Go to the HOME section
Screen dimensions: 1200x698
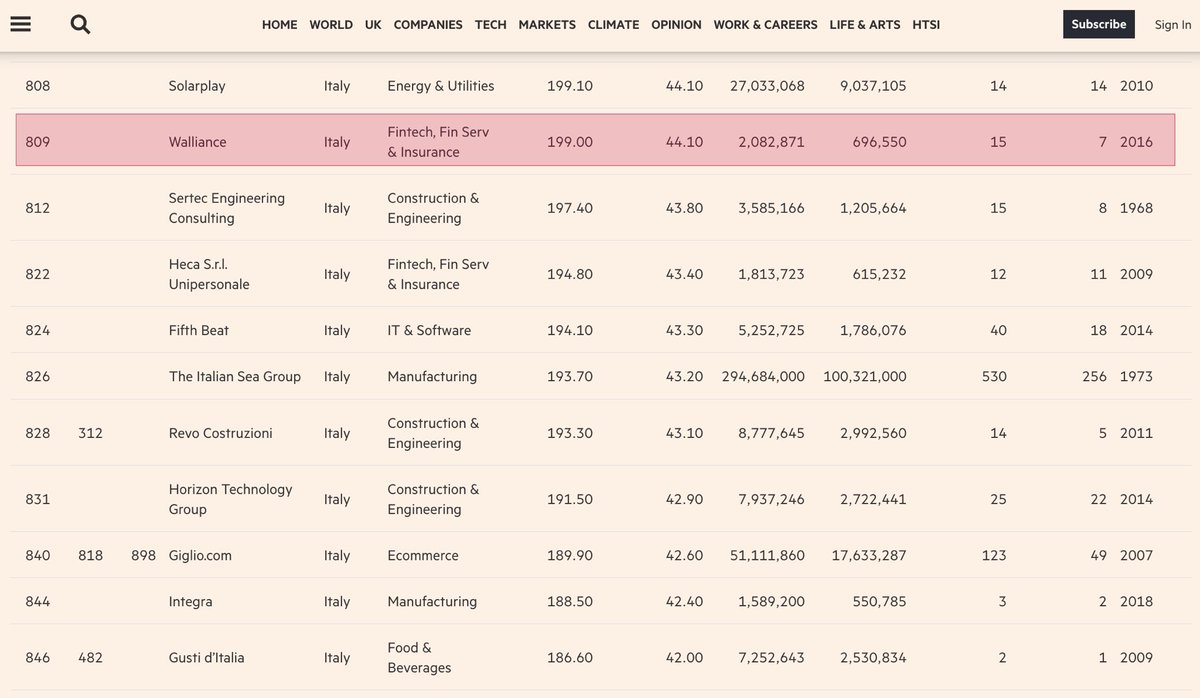280,24
